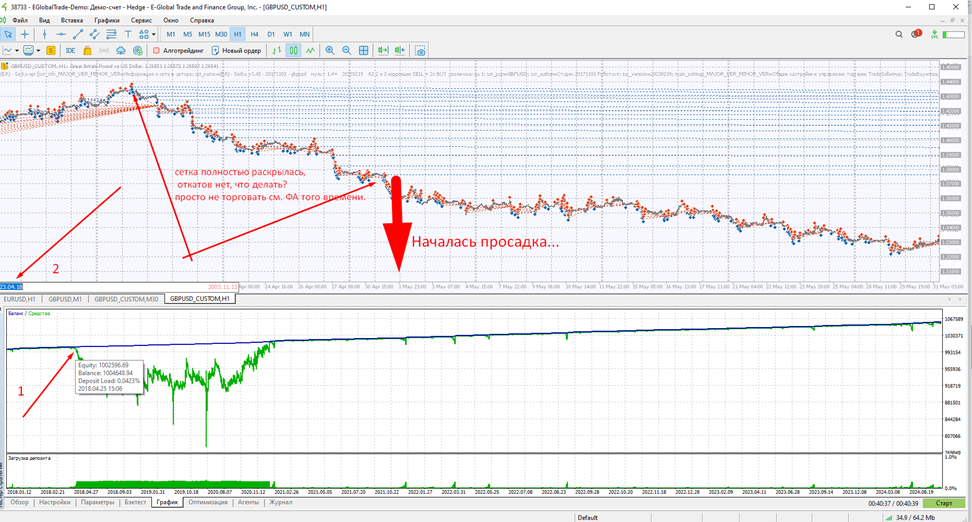Screen dimensions: 972x522
Task: Switch chart to M30 timeframe
Action: click(x=221, y=34)
